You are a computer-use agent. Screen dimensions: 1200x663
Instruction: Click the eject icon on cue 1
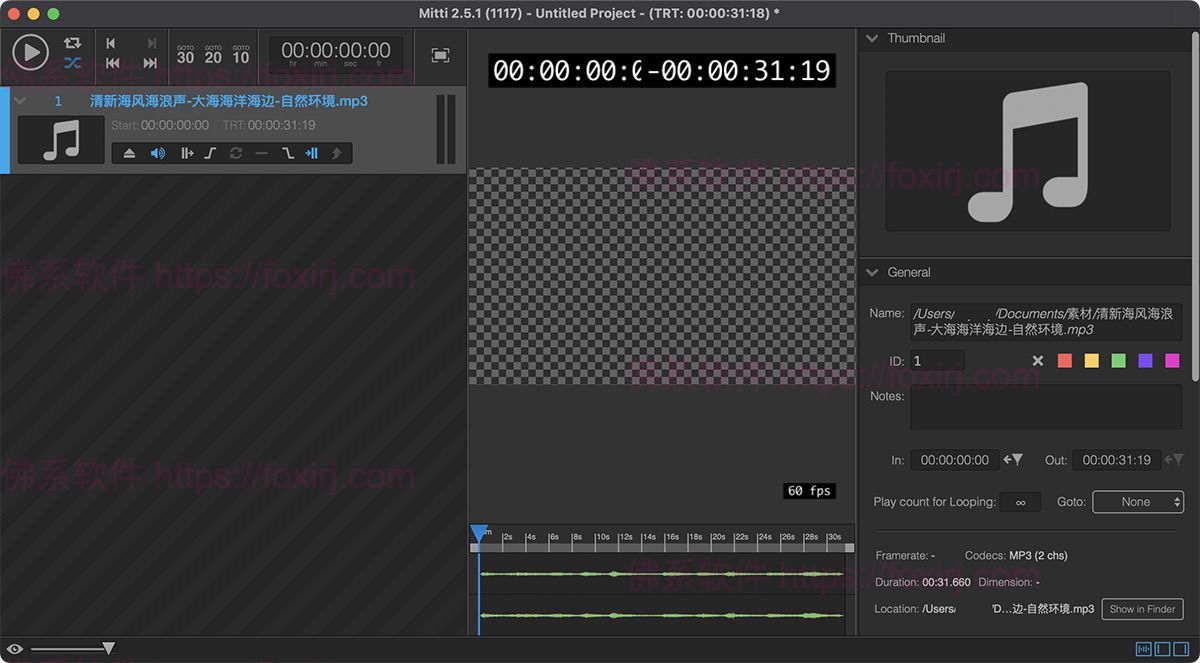coord(129,153)
